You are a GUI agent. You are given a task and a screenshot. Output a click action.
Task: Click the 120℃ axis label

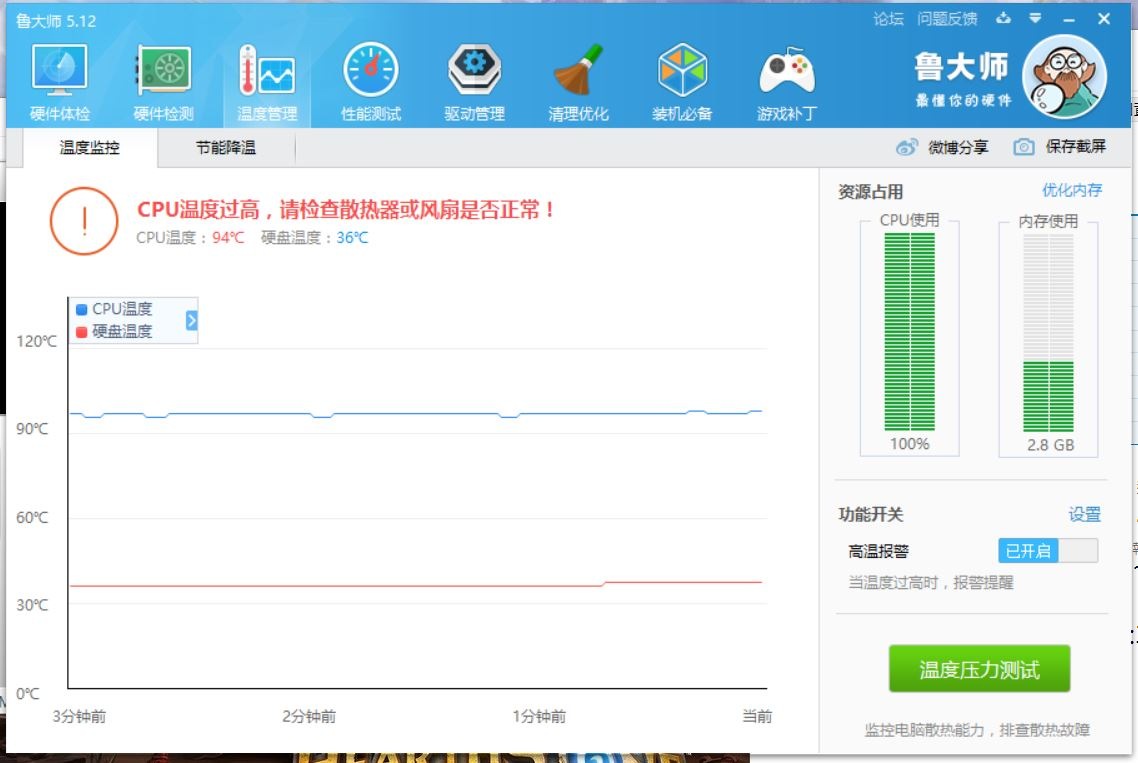(x=36, y=341)
